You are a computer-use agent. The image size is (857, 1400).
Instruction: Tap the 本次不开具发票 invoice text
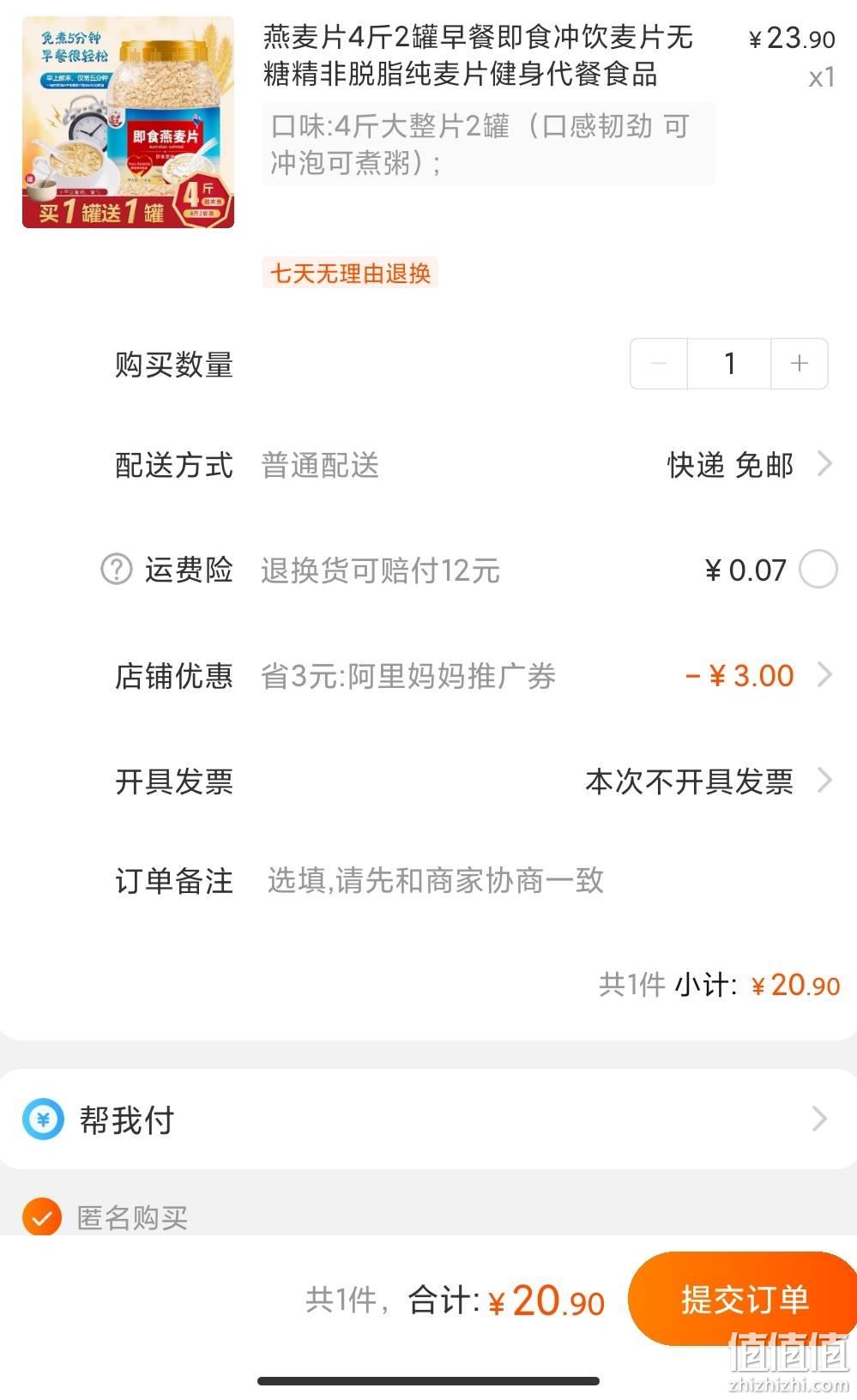(x=689, y=781)
